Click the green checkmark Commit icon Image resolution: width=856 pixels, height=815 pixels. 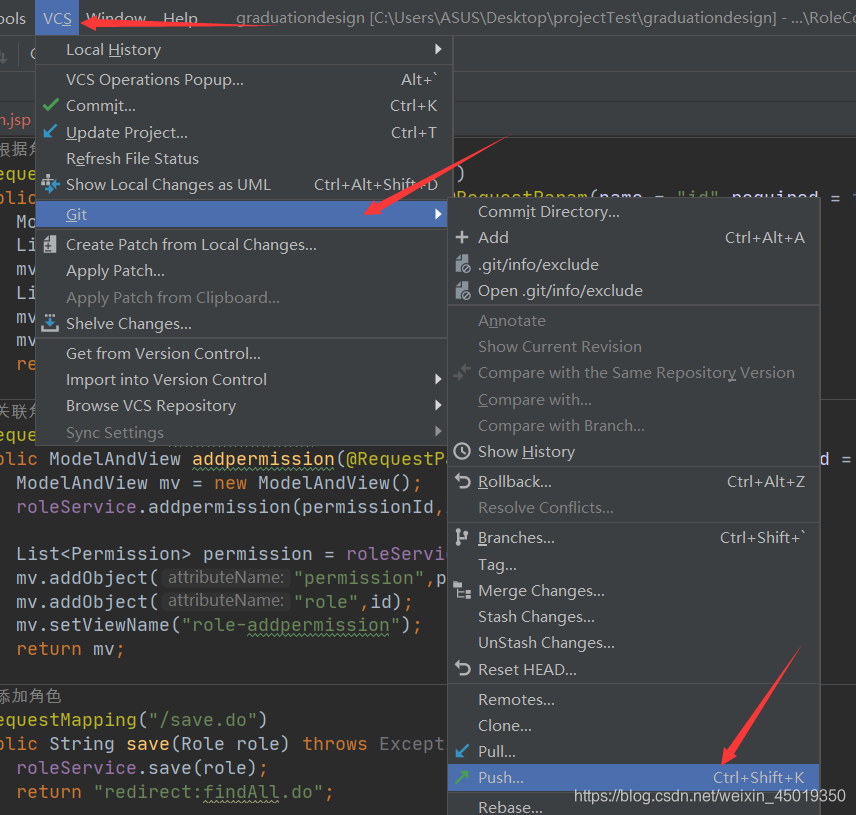click(50, 105)
